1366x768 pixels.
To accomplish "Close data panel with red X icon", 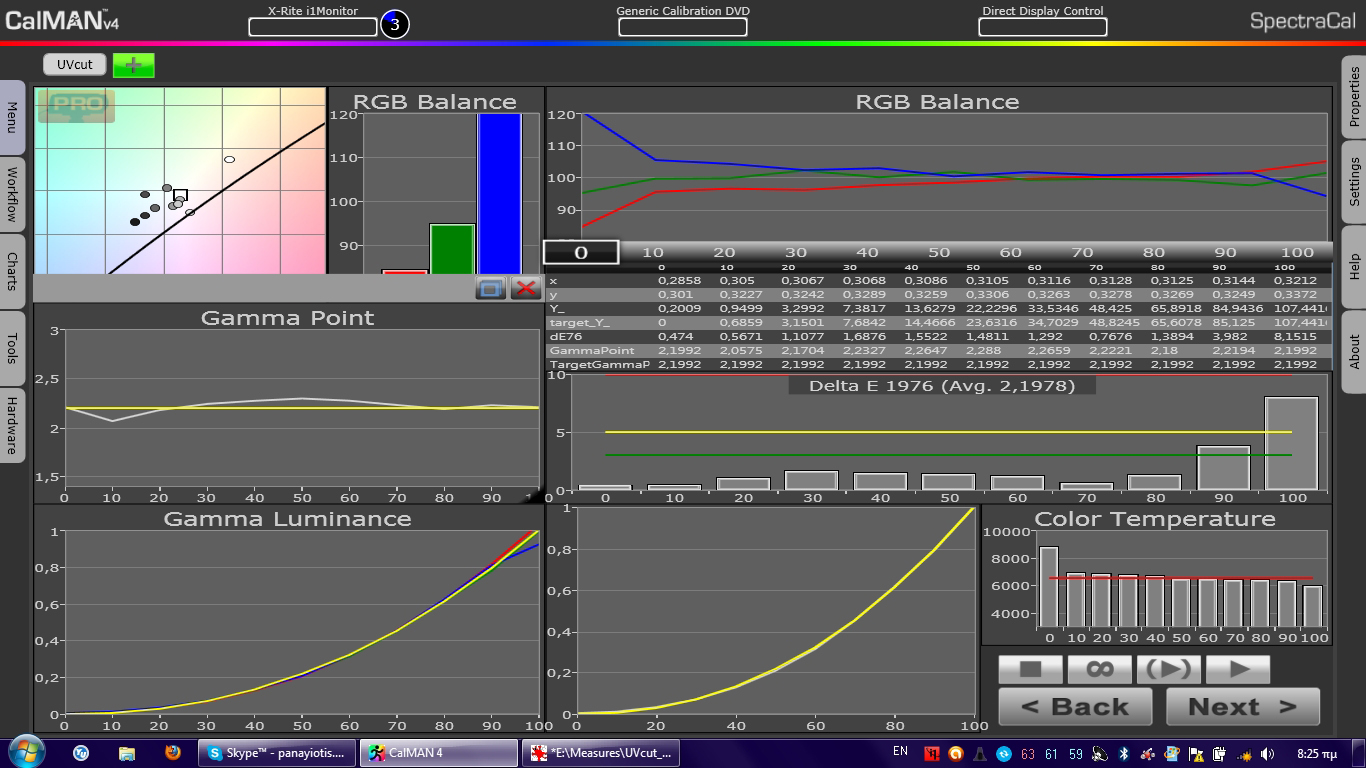I will [x=525, y=288].
